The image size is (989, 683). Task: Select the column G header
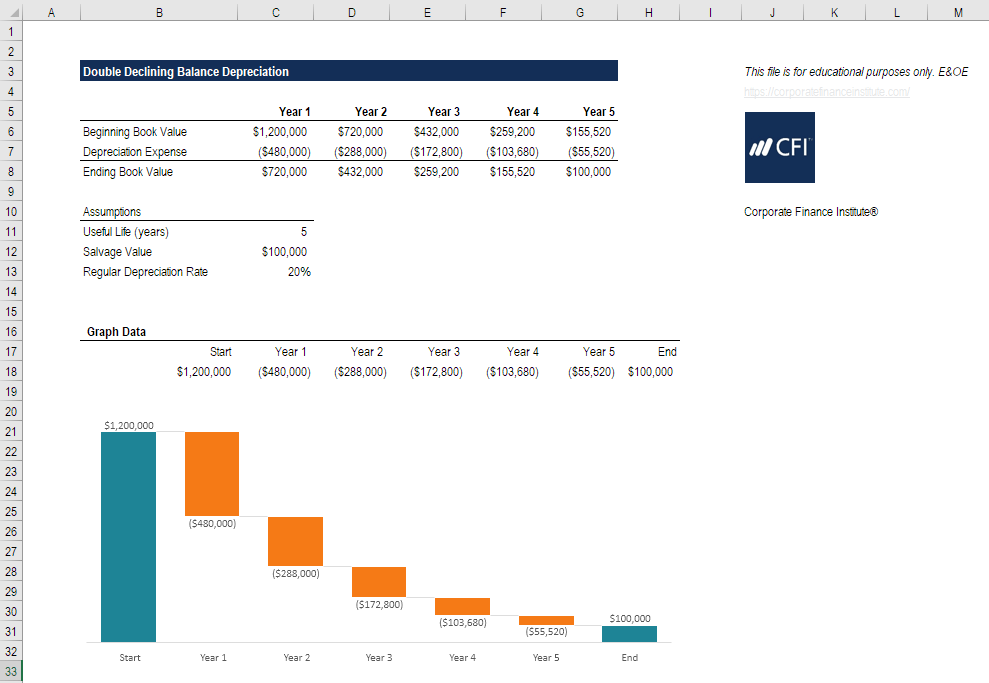coord(579,11)
